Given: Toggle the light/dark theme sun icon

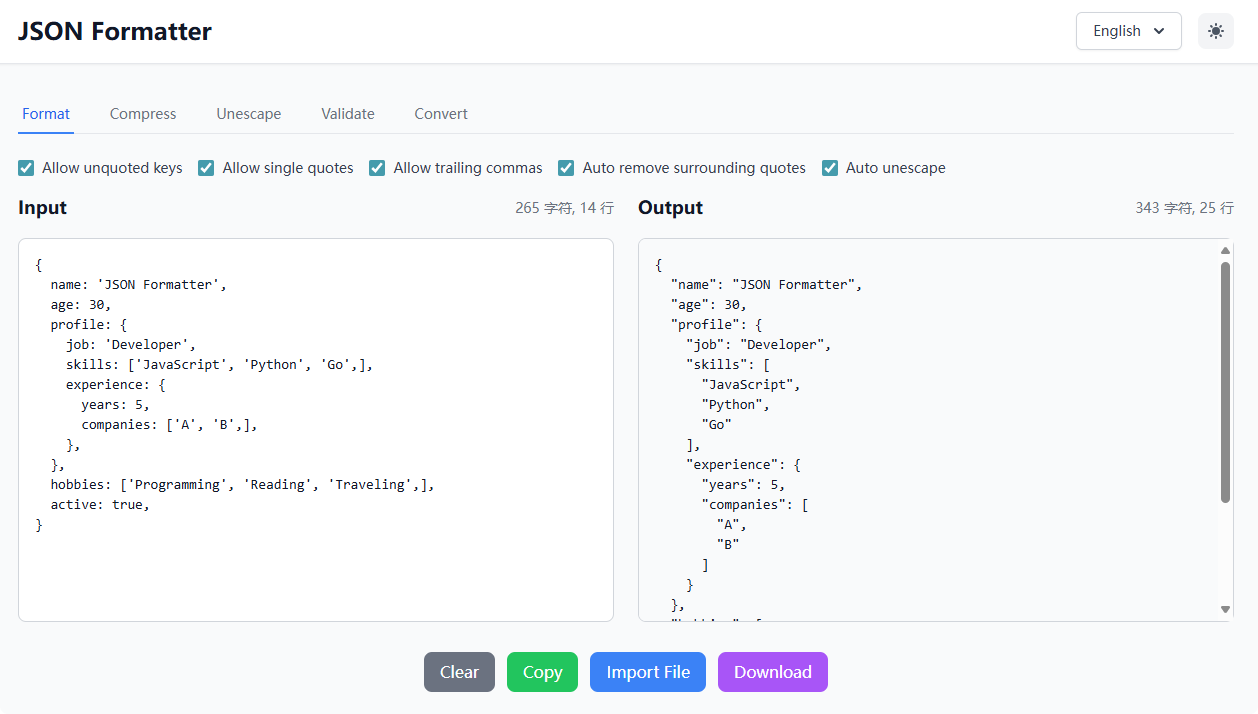Looking at the screenshot, I should (1215, 31).
